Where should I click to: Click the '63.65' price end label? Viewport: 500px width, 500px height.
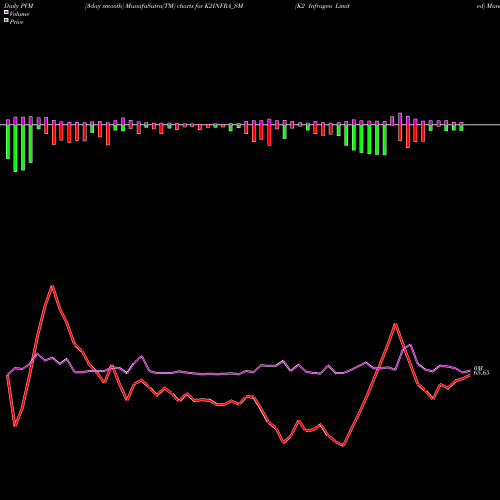coord(481,373)
